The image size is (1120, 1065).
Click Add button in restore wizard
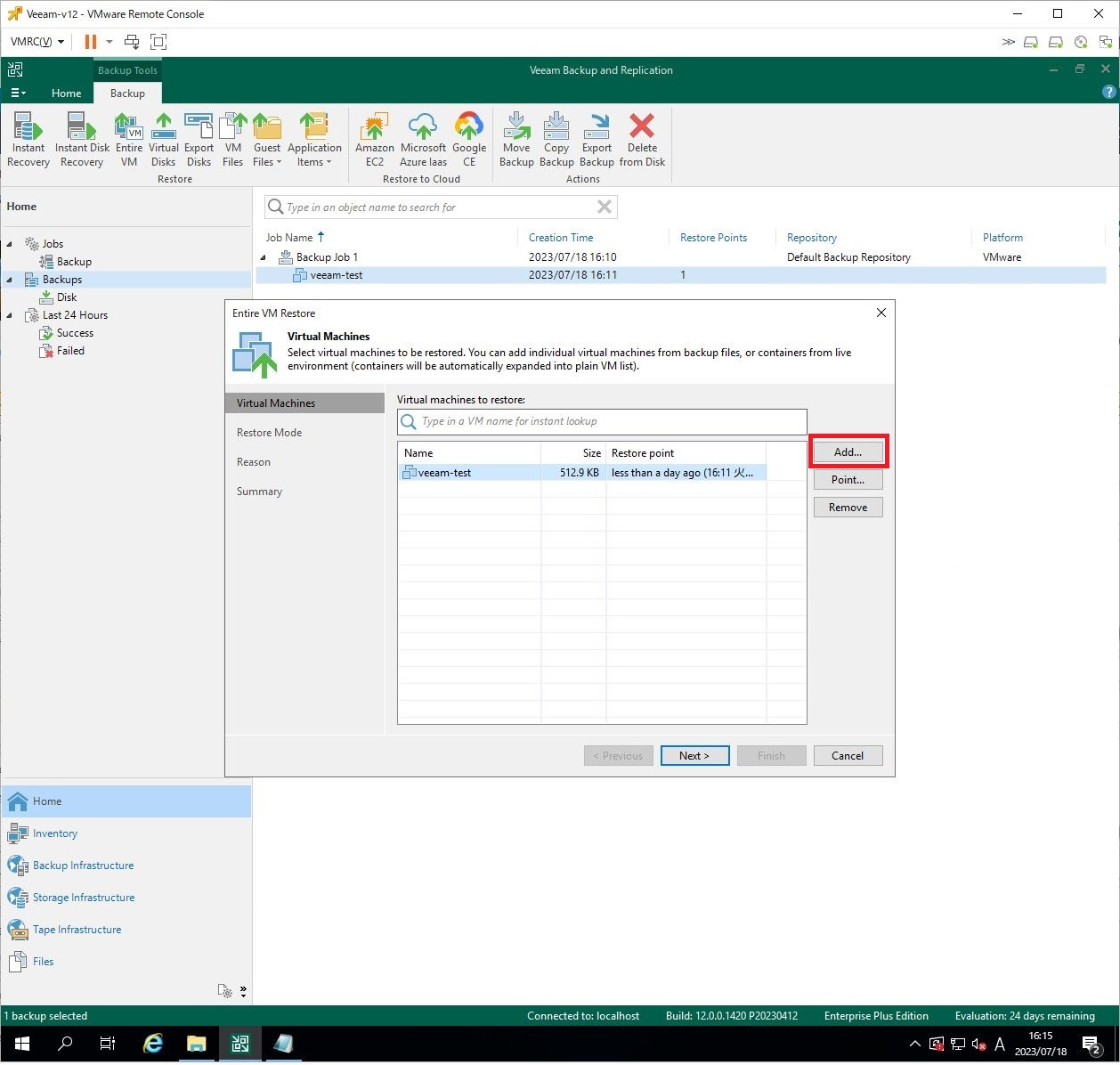(848, 451)
